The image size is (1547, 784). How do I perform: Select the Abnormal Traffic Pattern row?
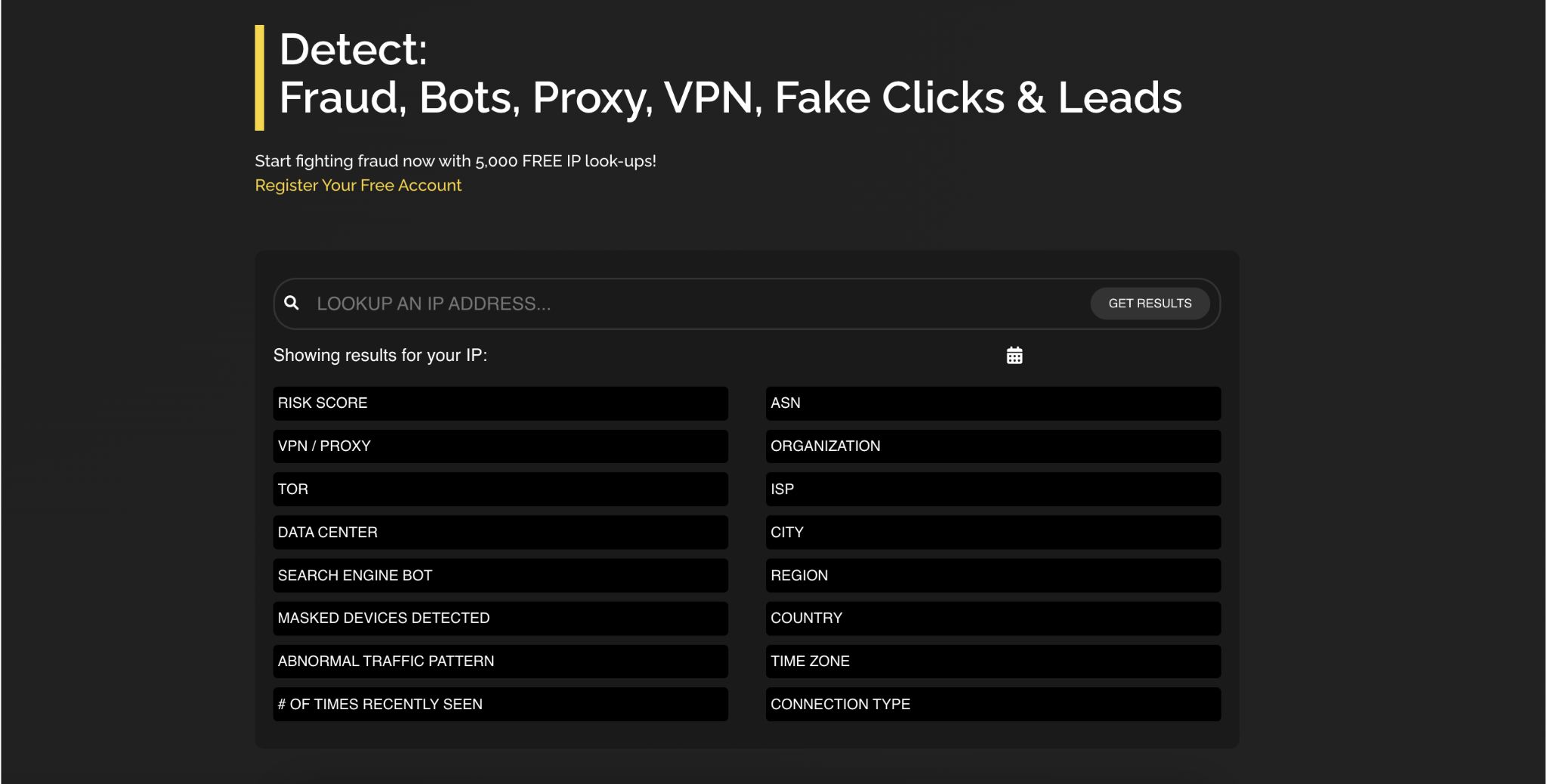[x=500, y=662]
